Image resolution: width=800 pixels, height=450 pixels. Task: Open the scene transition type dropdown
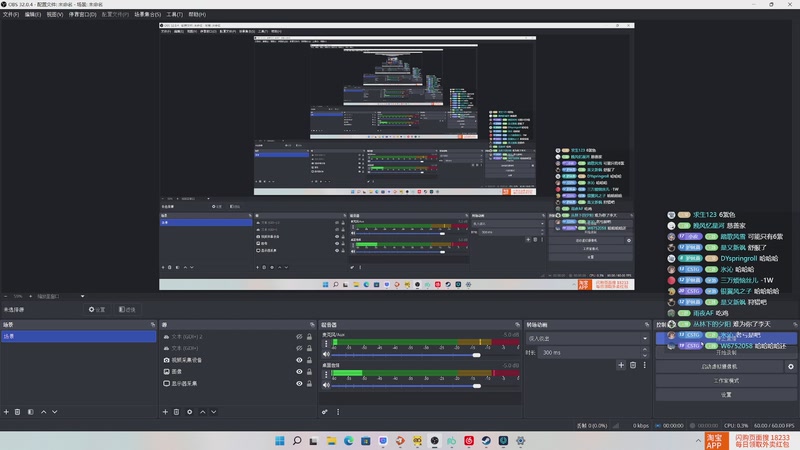coord(588,338)
